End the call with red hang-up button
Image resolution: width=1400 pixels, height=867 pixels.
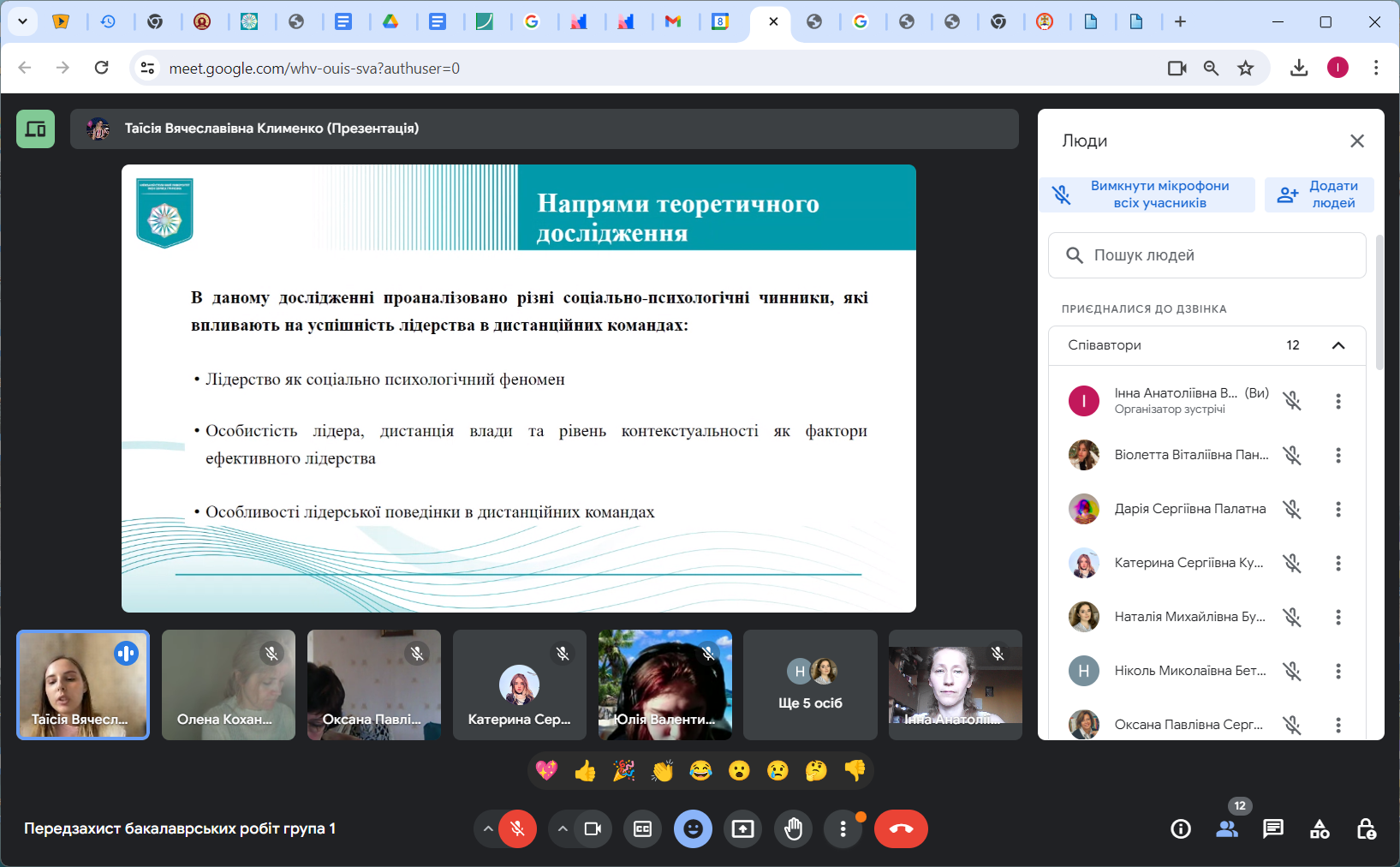click(901, 828)
